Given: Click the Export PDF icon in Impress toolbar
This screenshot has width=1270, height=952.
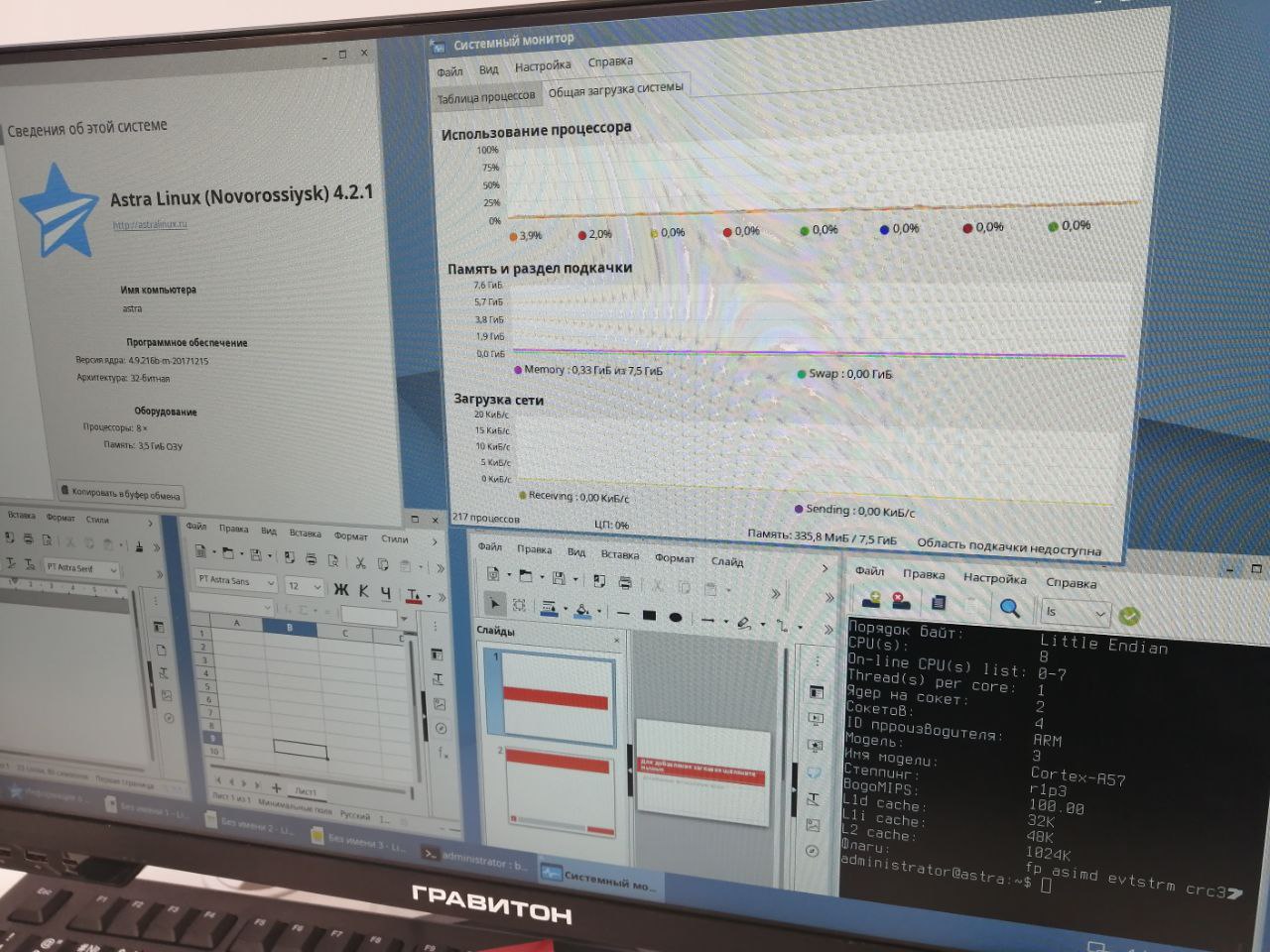Looking at the screenshot, I should [599, 580].
